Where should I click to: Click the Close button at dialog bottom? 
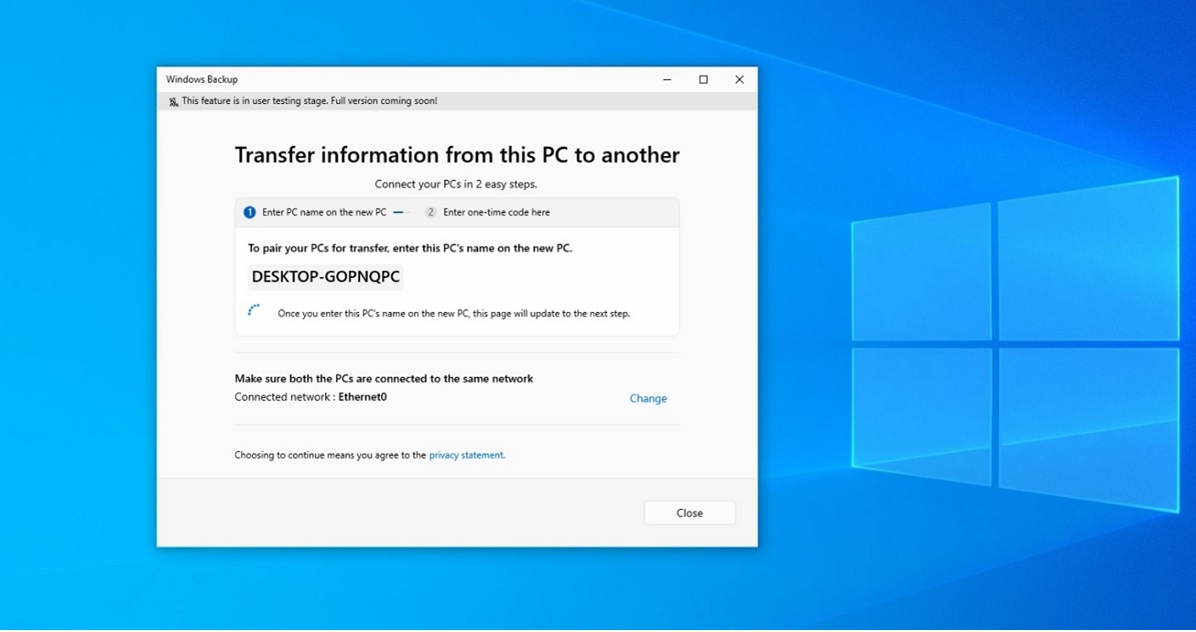tap(690, 513)
